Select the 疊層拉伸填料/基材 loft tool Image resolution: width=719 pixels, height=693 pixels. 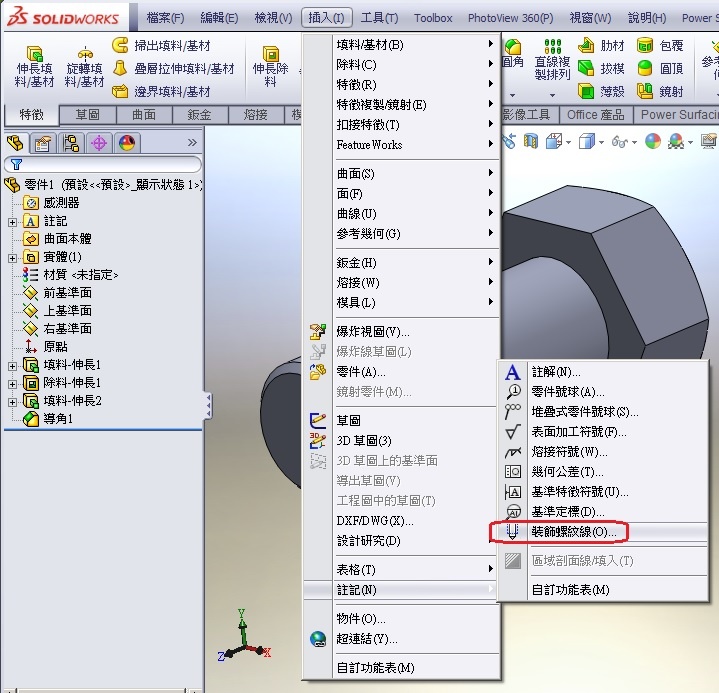[173, 68]
